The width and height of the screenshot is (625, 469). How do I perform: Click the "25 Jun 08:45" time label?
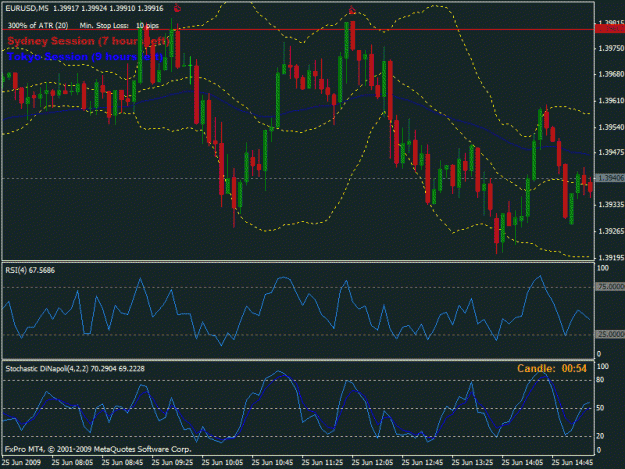(122, 463)
